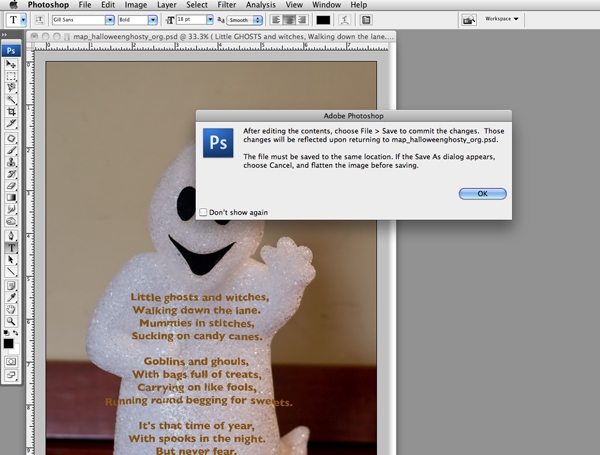Select the Notes tool
The height and width of the screenshot is (455, 600).
(11, 286)
